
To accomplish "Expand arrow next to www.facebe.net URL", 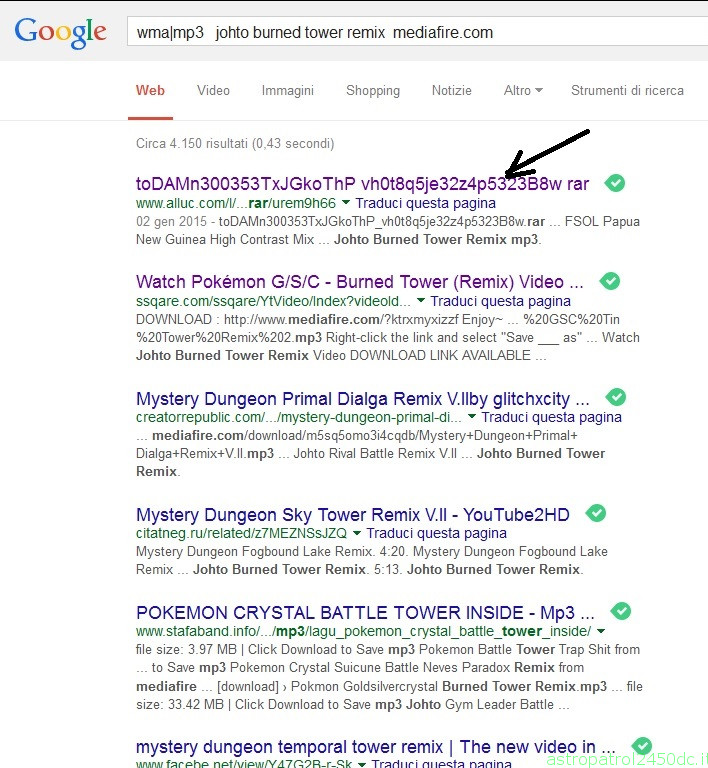I will pos(362,764).
